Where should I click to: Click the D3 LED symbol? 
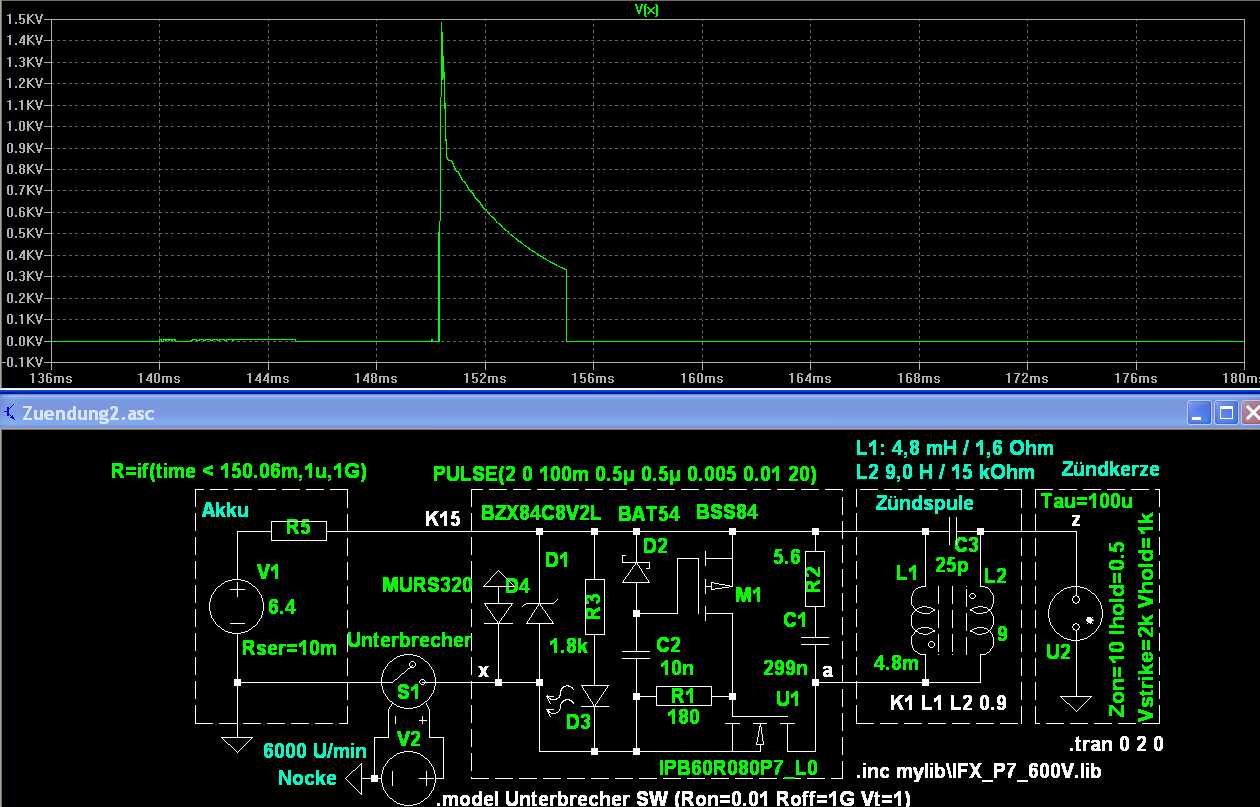pyautogui.click(x=594, y=695)
